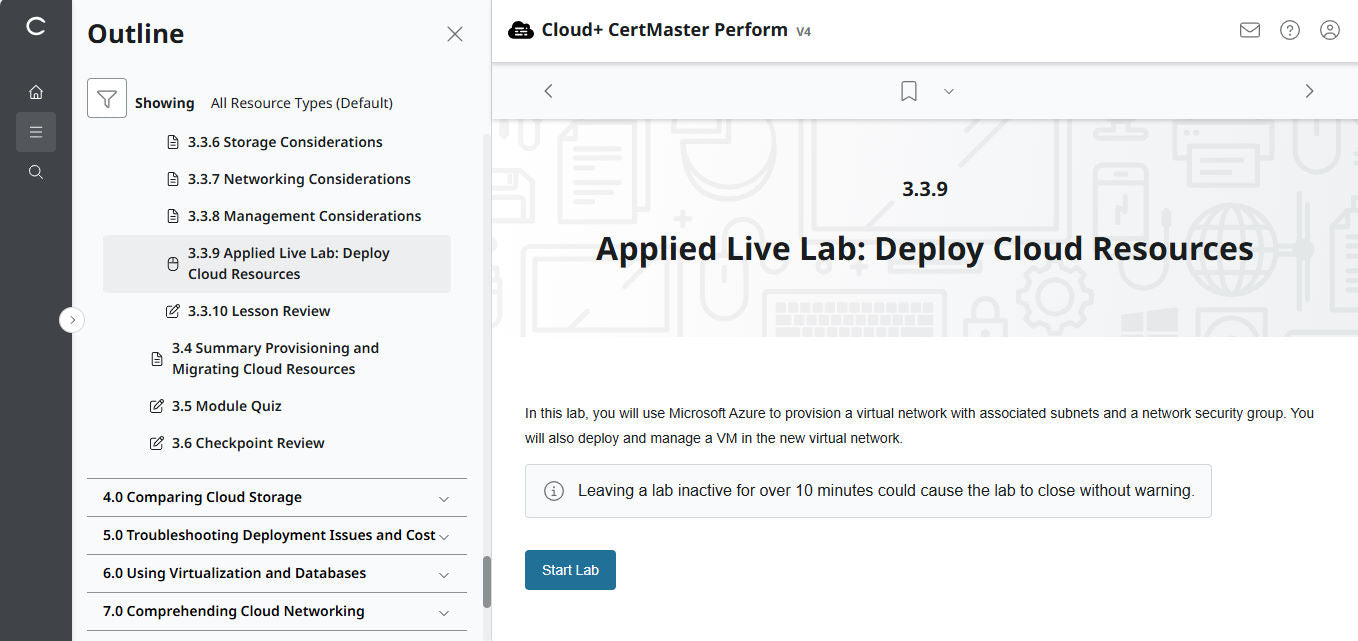The width and height of the screenshot is (1358, 641).
Task: Click the help question mark icon
Action: click(1289, 30)
